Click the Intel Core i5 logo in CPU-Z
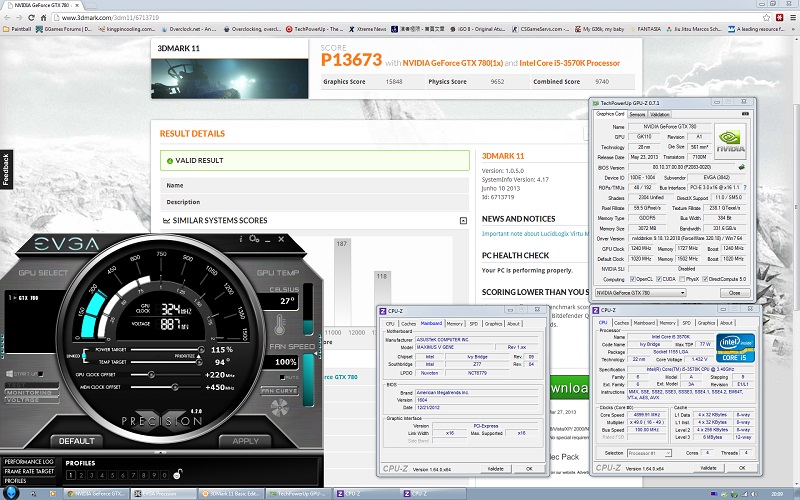Viewport: 800px width, 500px height. (735, 348)
